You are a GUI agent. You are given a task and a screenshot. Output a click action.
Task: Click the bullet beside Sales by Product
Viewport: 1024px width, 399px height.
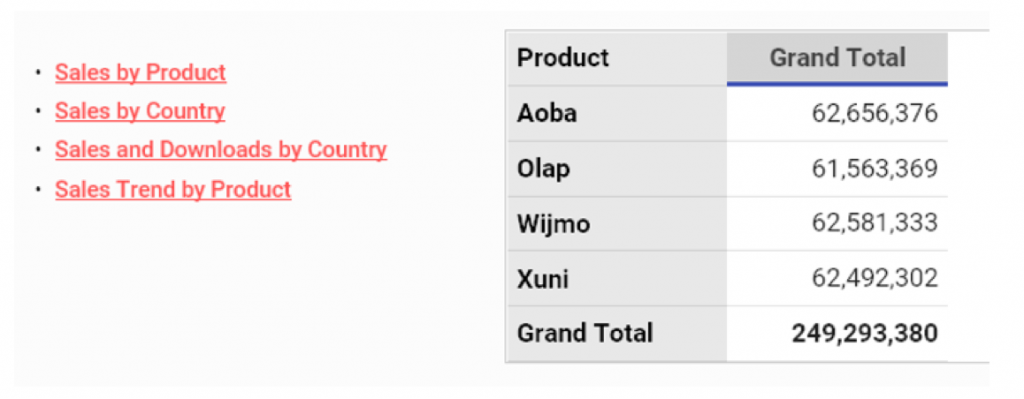tap(39, 72)
